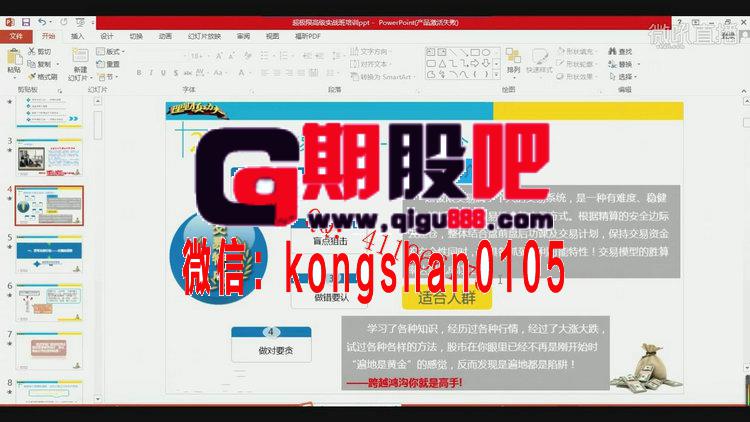Click the Arrange (排列) icon

[513, 56]
